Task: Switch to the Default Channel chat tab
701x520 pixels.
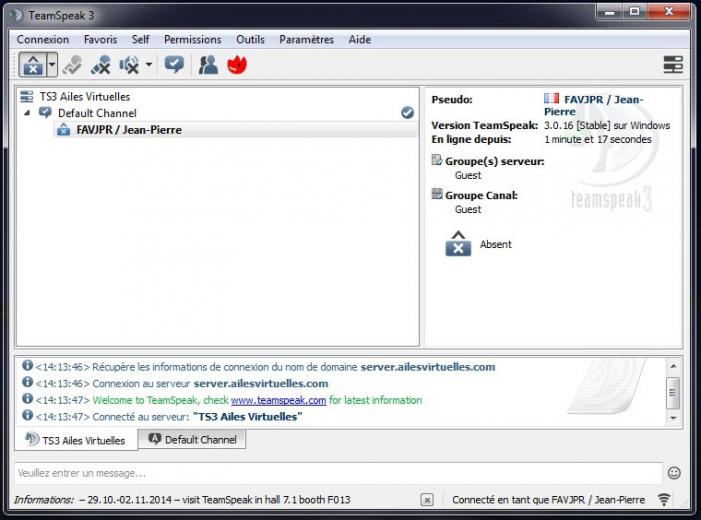Action: [x=192, y=440]
